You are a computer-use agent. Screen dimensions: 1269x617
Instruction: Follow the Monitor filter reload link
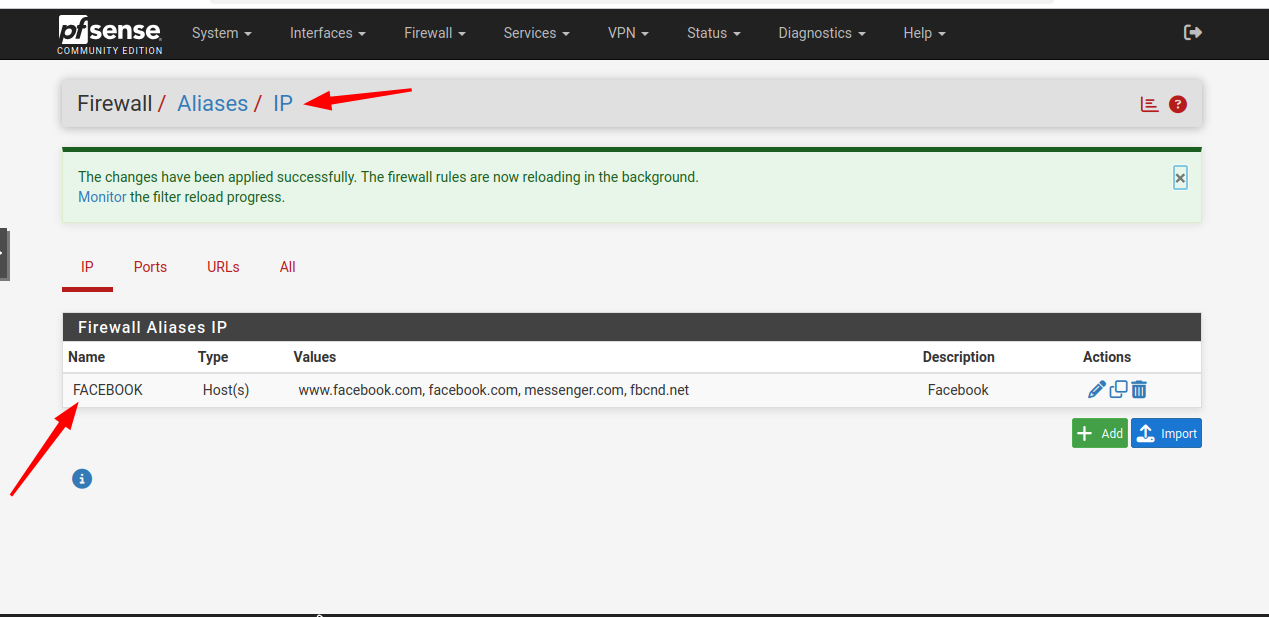pyautogui.click(x=102, y=197)
